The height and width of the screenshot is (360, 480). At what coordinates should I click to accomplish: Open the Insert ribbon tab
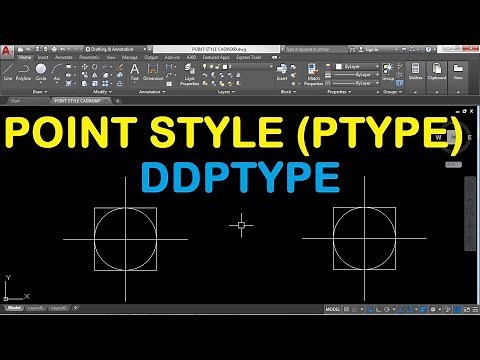(x=43, y=57)
